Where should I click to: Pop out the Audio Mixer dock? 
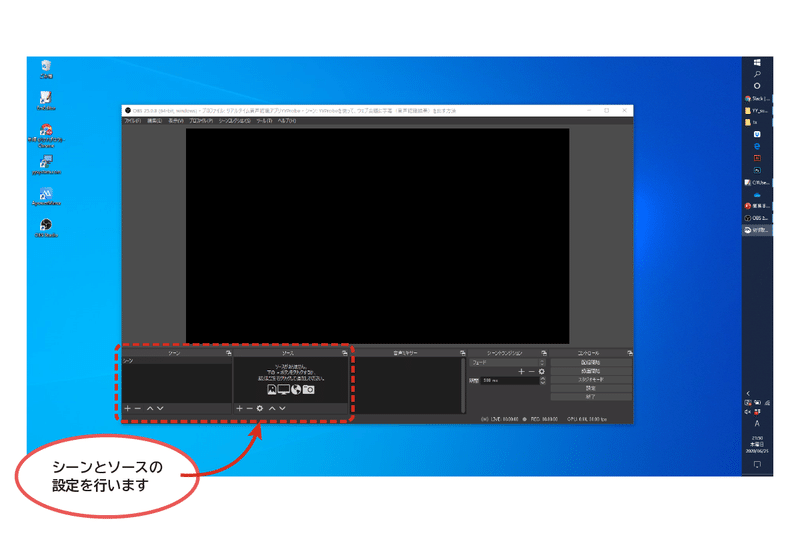[463, 353]
